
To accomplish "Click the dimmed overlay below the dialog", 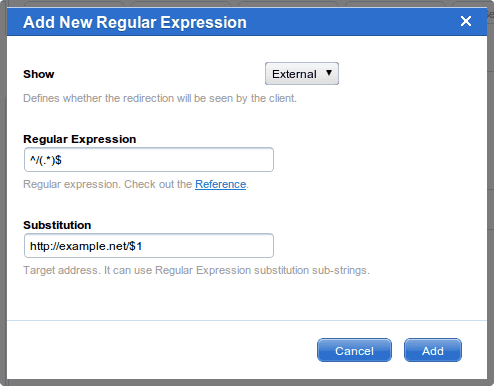I will [247, 383].
